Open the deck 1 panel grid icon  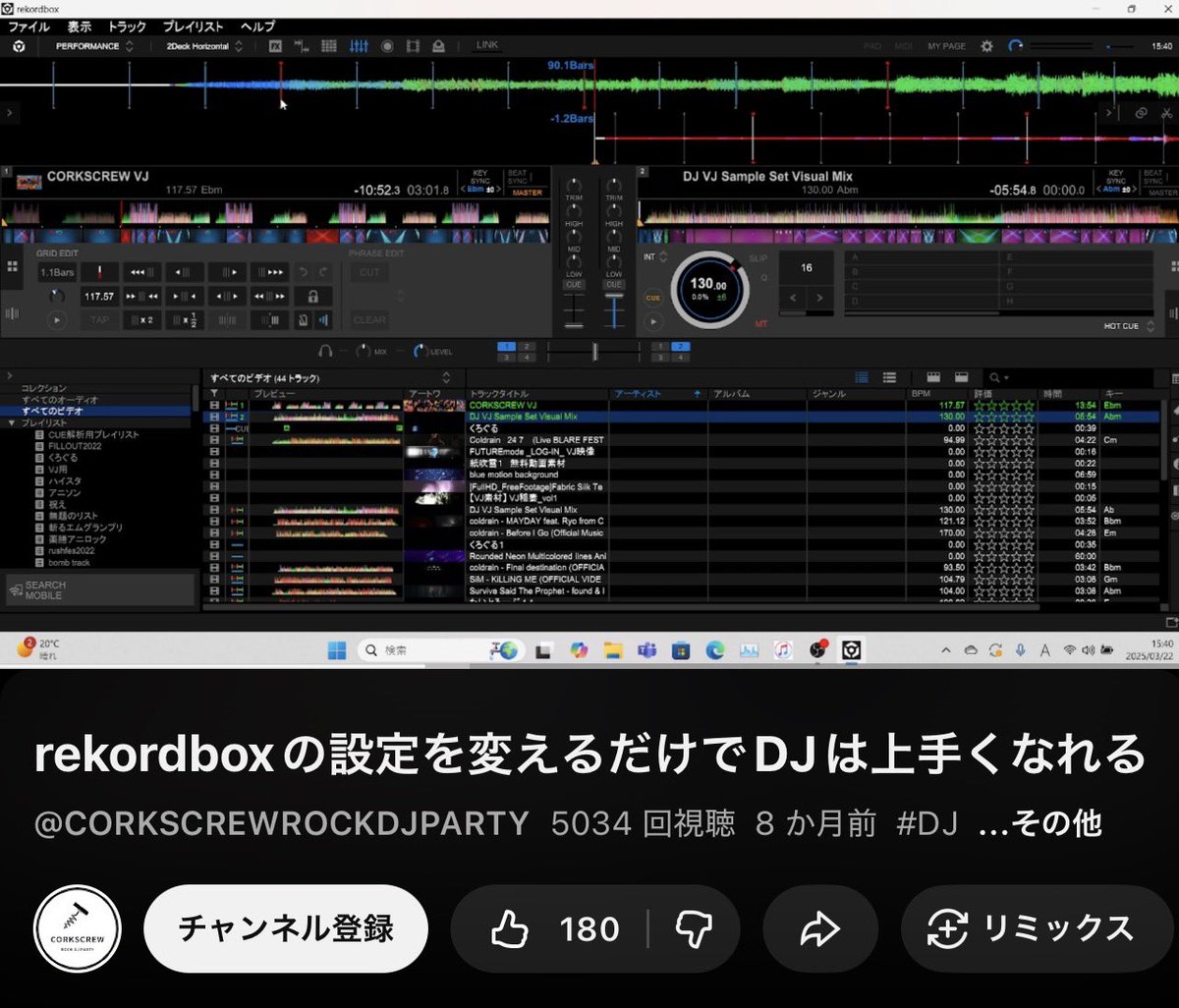13,266
